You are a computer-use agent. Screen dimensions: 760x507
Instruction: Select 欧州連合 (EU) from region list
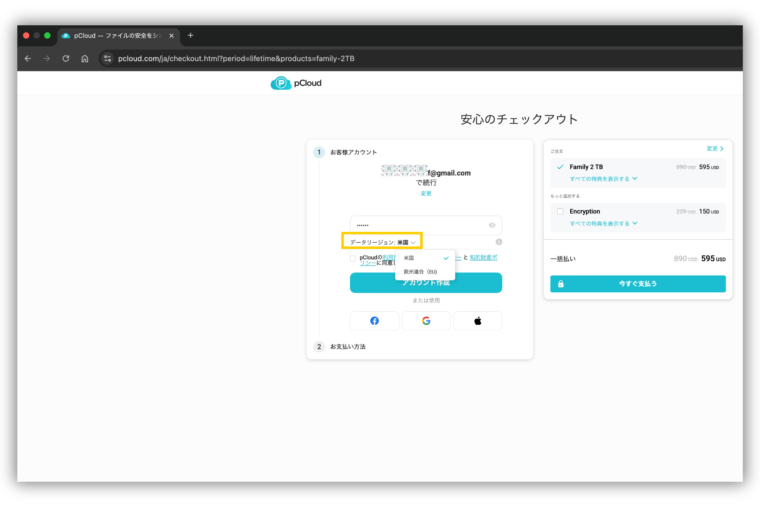point(420,271)
